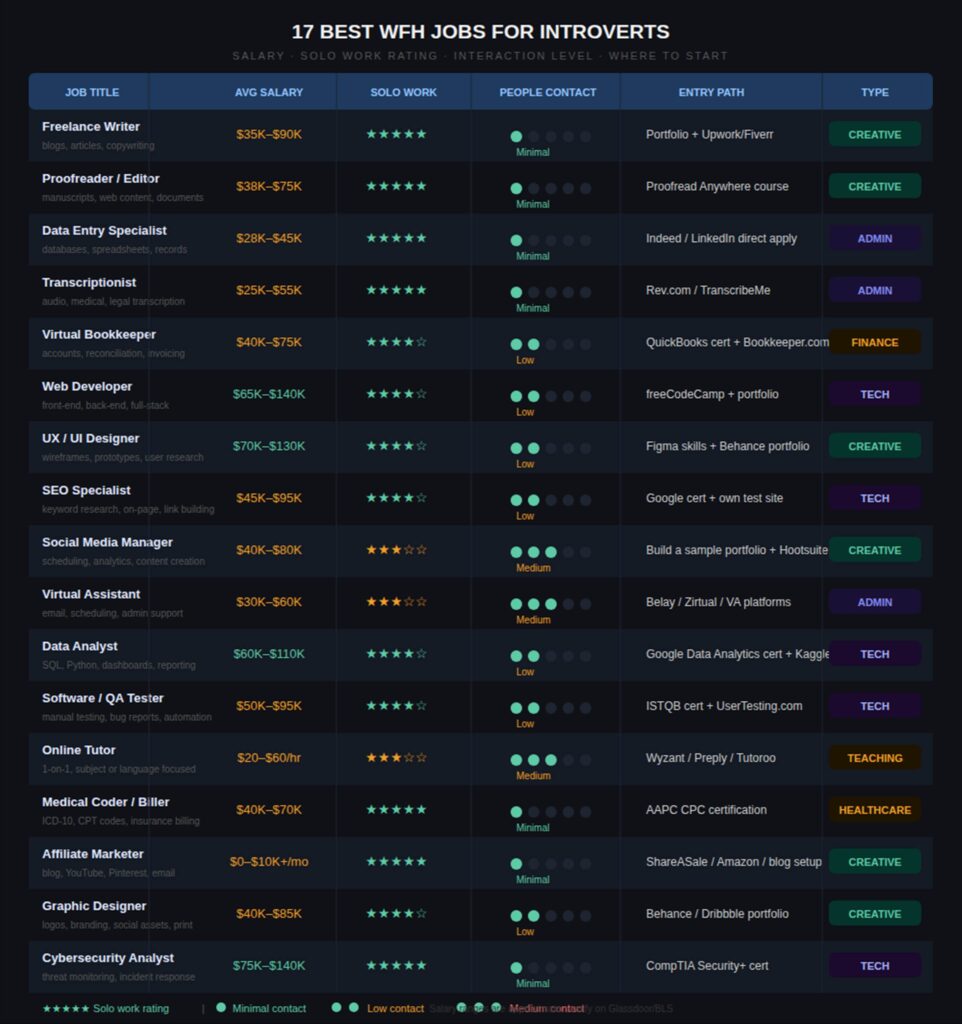The height and width of the screenshot is (1024, 962).
Task: Click the Minimal contact dot in legend
Action: (x=221, y=1008)
